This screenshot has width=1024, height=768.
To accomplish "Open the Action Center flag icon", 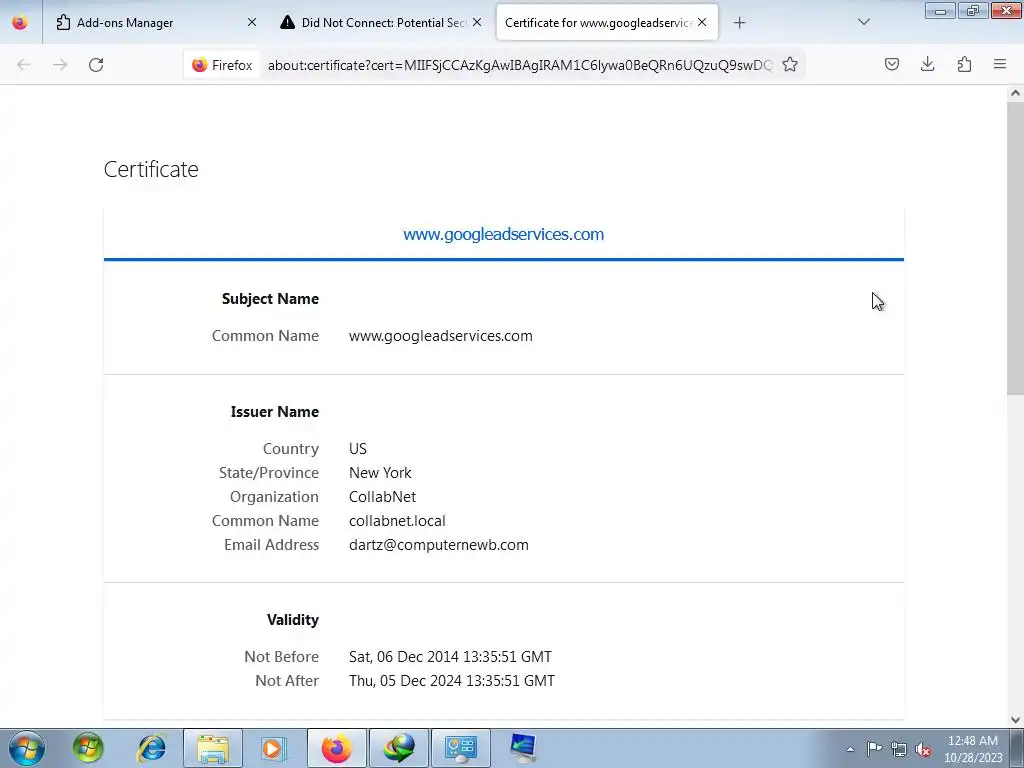I will 874,749.
